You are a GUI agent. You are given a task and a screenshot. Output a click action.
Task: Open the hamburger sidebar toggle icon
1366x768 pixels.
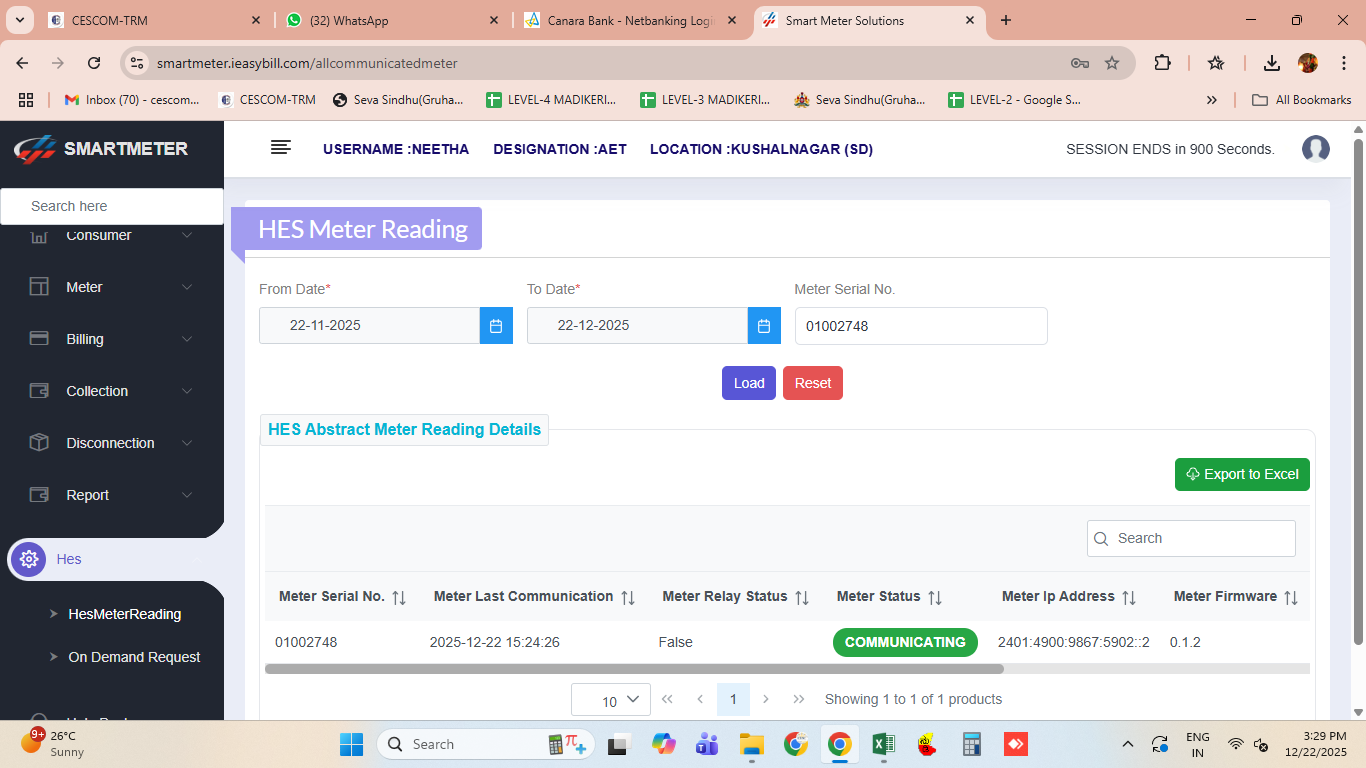281,148
